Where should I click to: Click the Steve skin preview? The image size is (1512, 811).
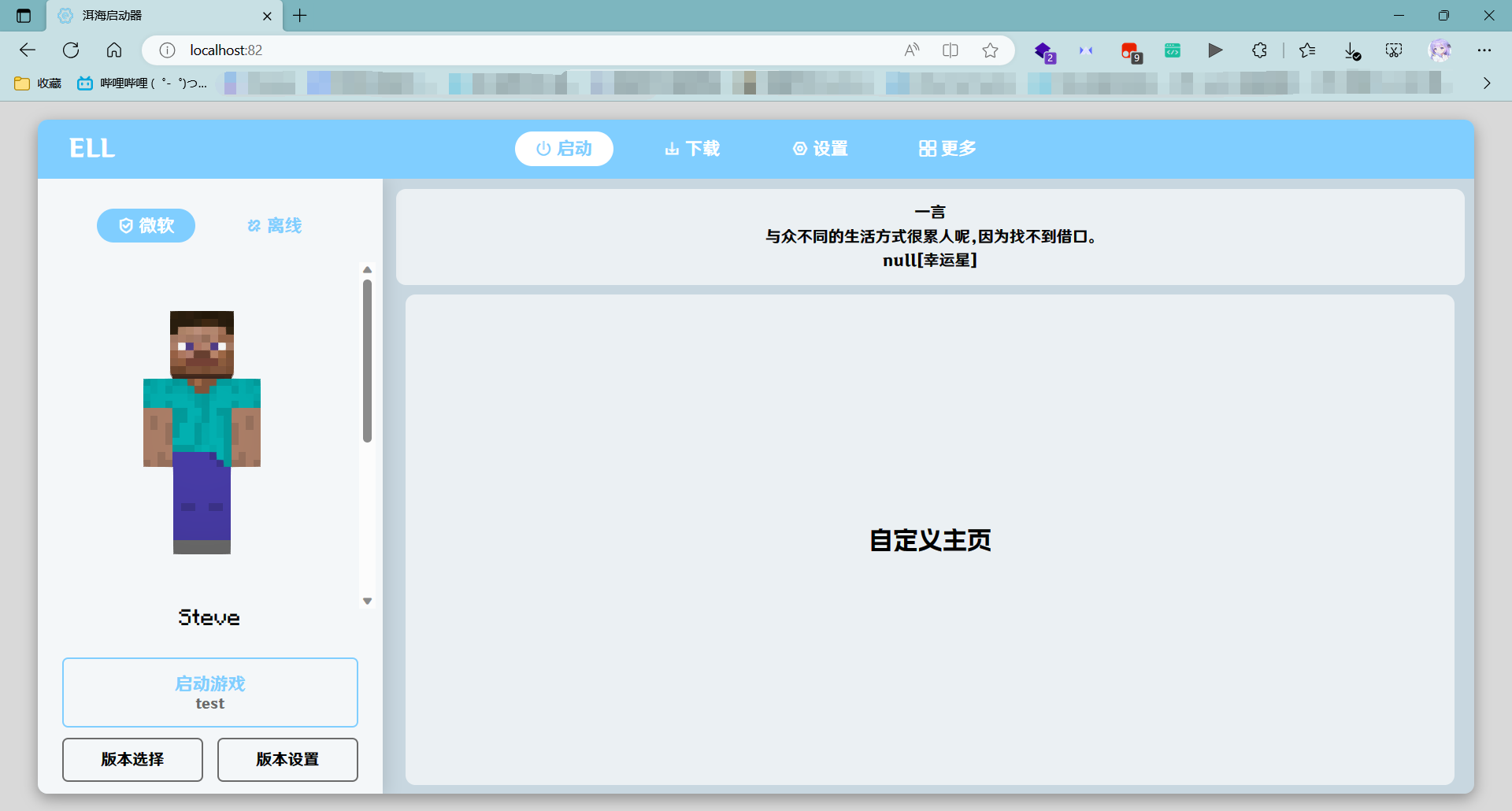pos(202,432)
